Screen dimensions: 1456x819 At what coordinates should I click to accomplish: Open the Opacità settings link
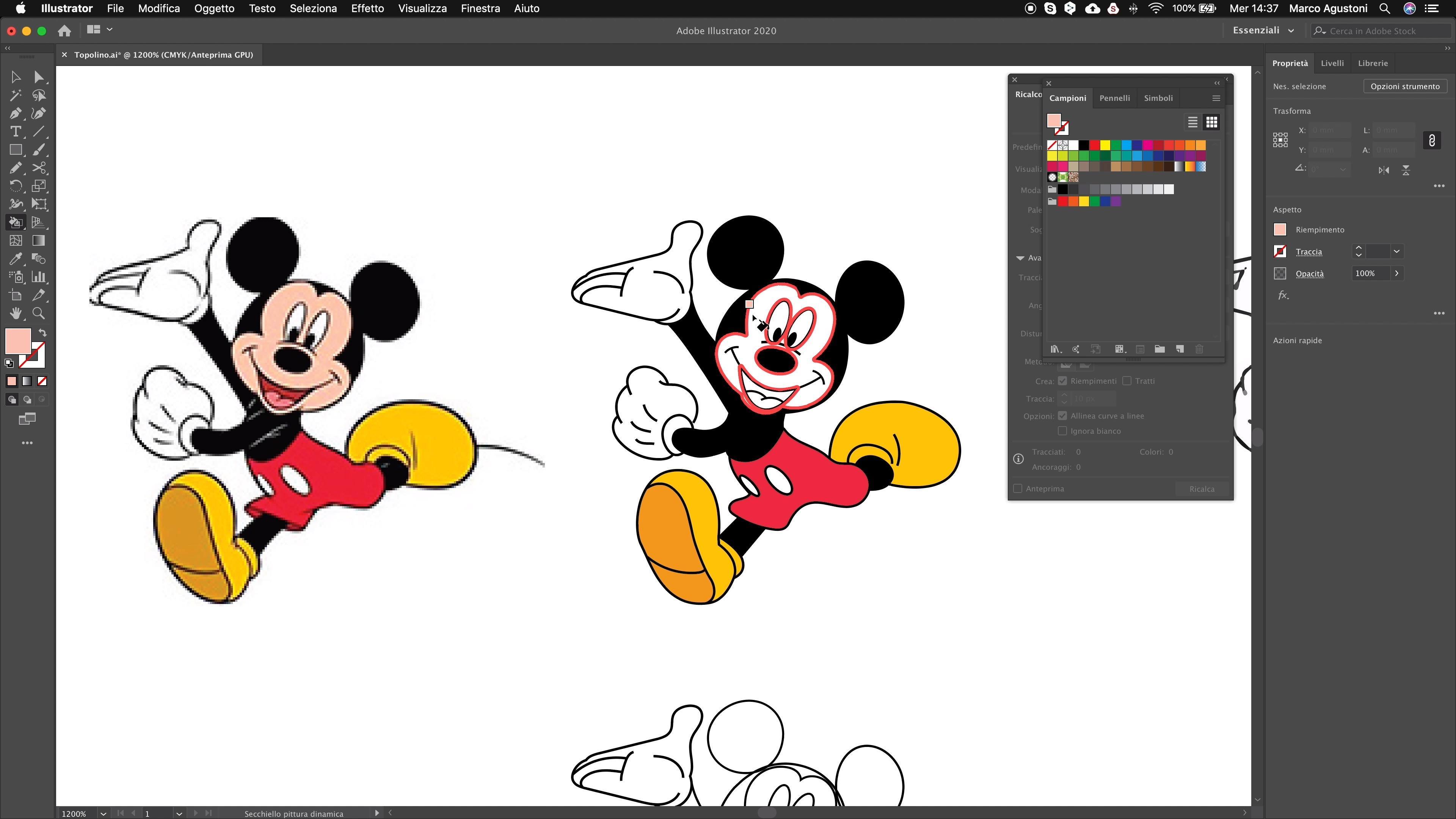click(1310, 274)
